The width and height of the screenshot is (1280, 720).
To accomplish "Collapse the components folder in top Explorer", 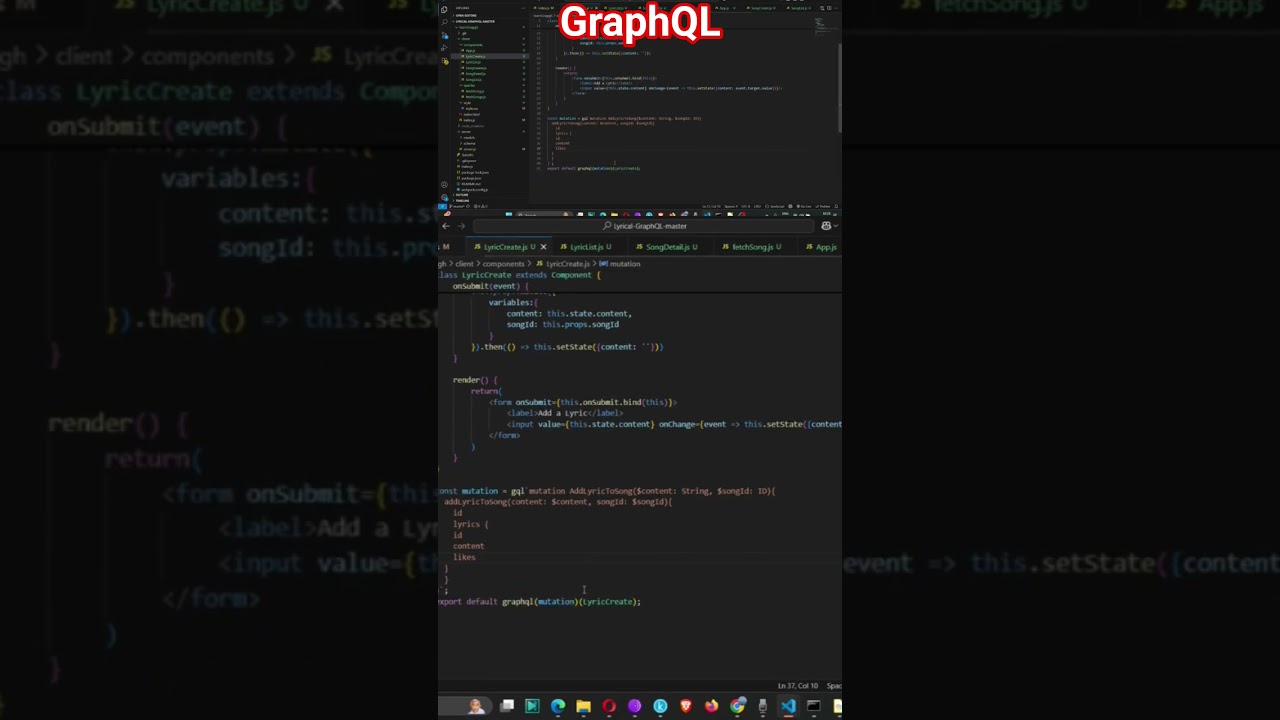I will coord(472,45).
